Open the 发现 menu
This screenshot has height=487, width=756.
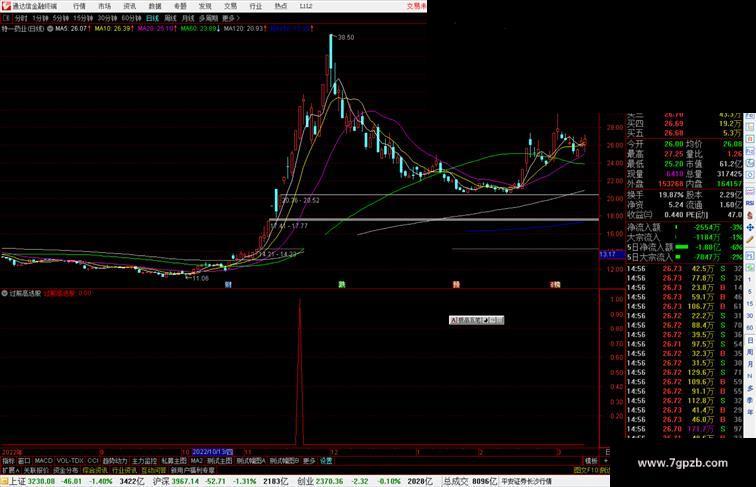[x=205, y=6]
